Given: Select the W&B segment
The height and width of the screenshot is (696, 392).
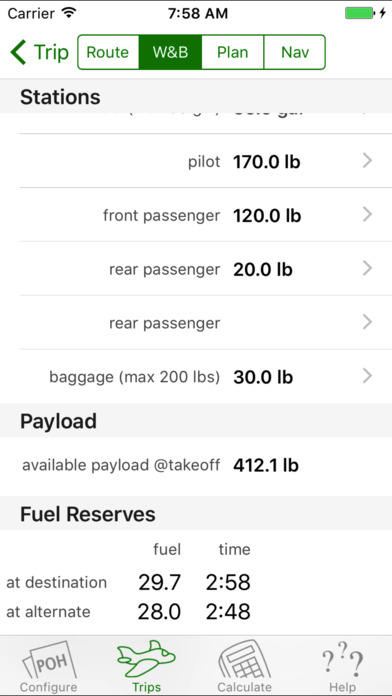Looking at the screenshot, I should coord(170,52).
